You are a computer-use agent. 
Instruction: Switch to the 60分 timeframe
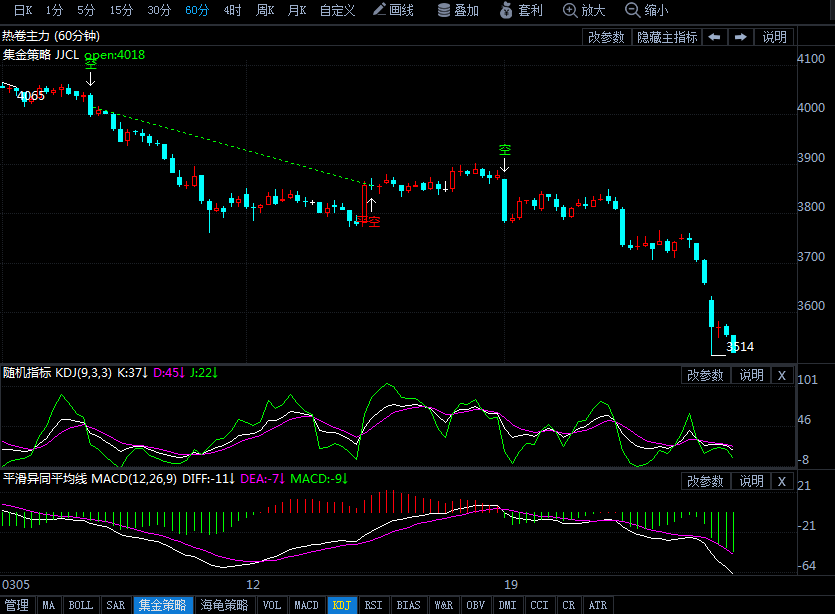[x=197, y=10]
